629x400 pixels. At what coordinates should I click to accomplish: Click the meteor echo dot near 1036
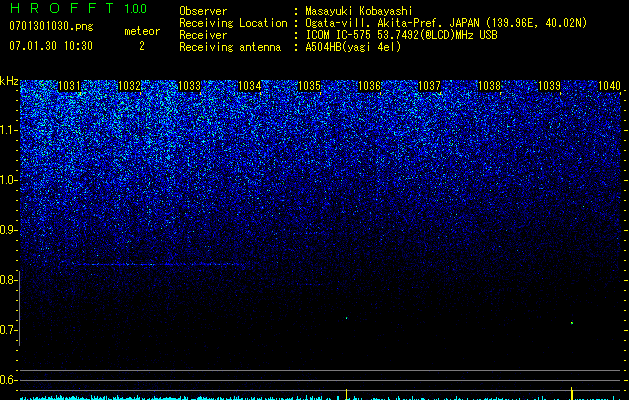pyautogui.click(x=346, y=318)
